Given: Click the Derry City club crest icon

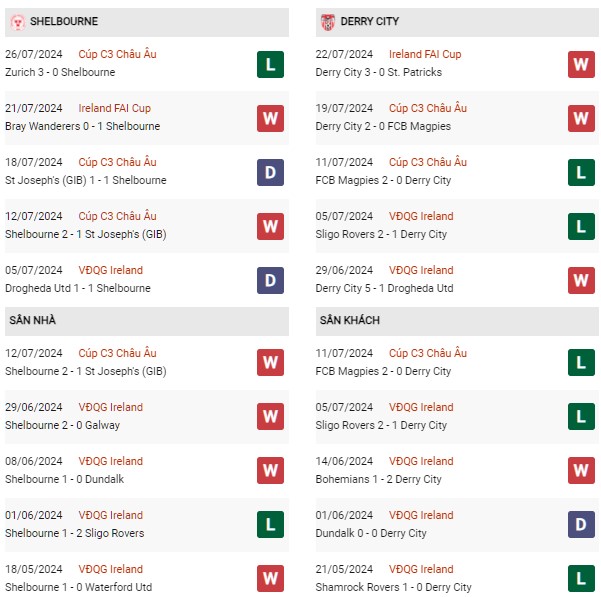Looking at the screenshot, I should pyautogui.click(x=328, y=22).
